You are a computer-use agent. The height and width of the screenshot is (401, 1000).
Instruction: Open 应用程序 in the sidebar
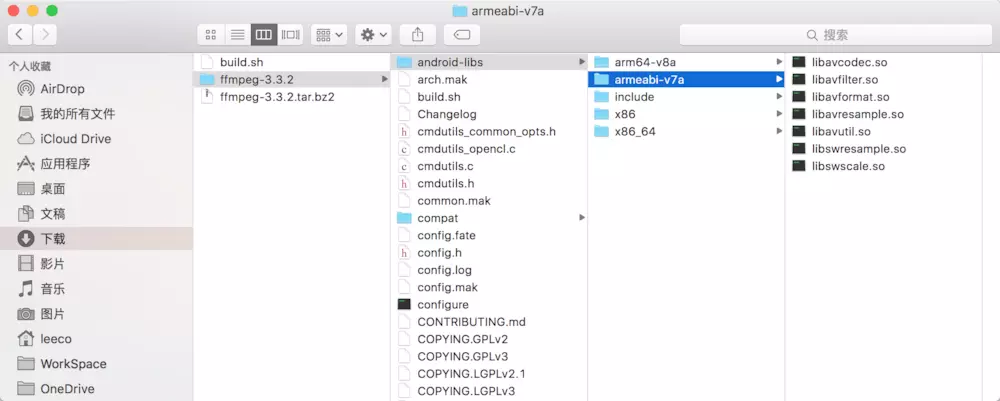pos(96,164)
